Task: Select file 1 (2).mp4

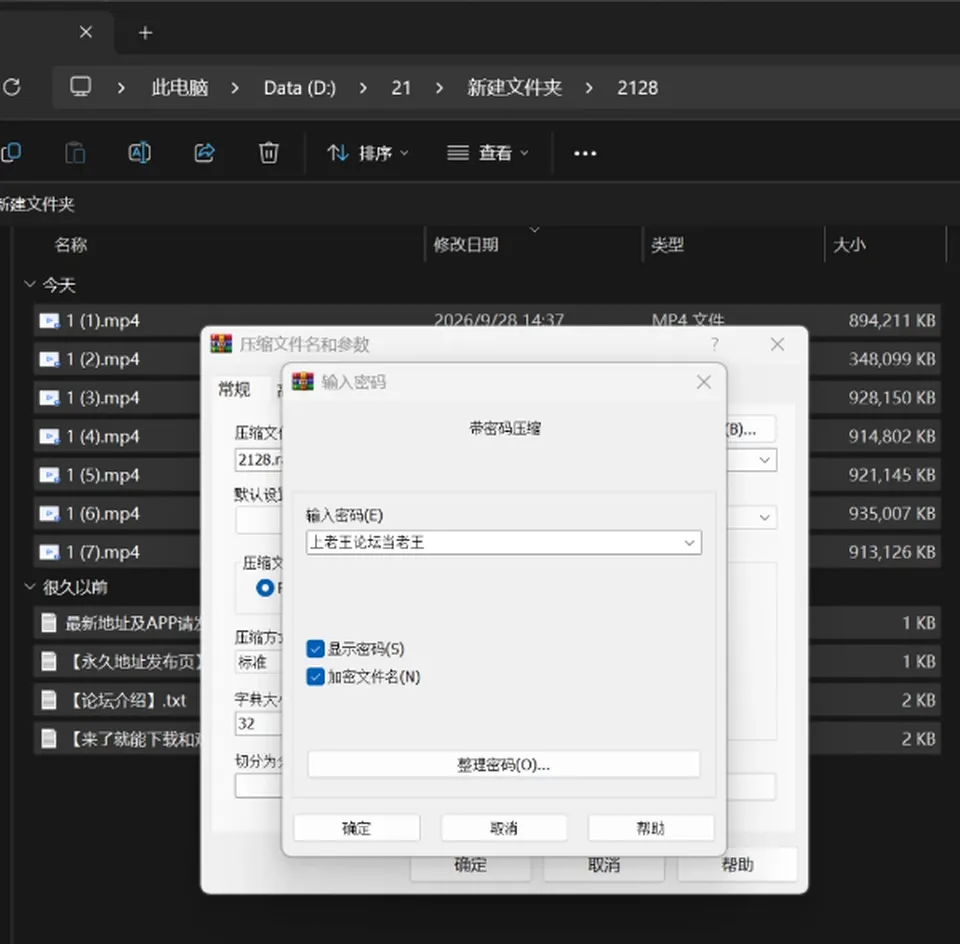Action: [103, 359]
